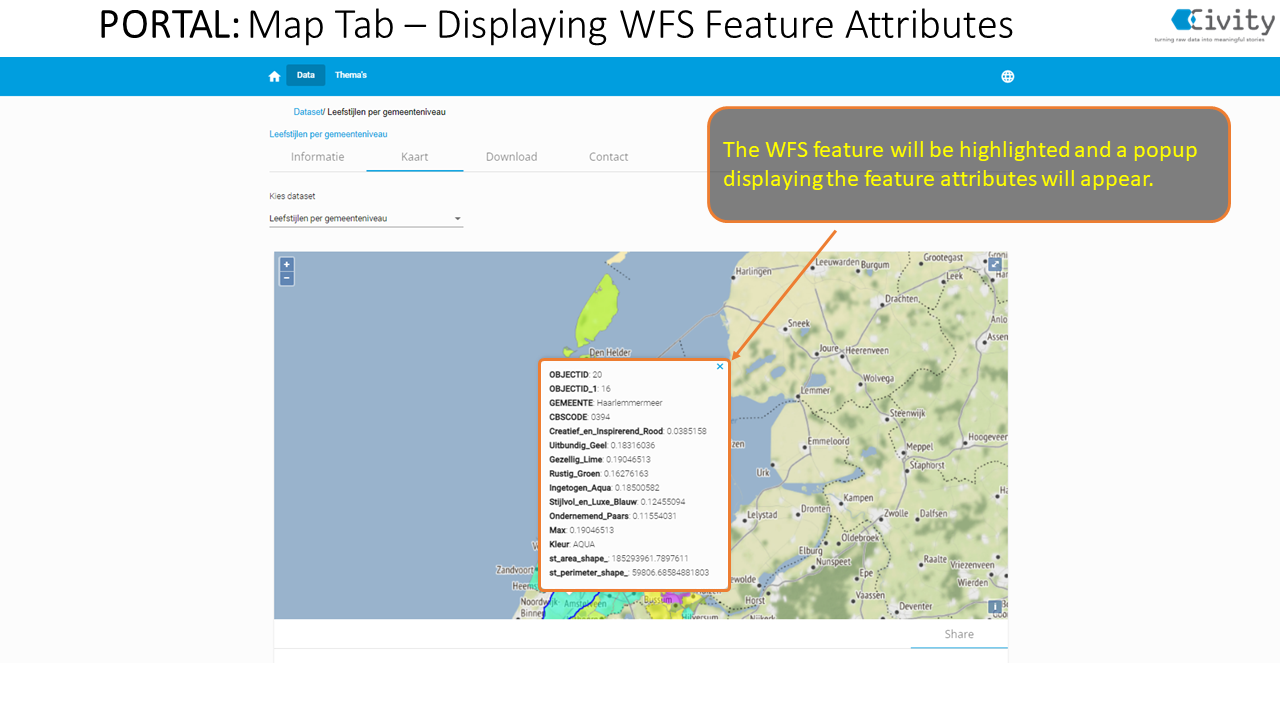Open the globe language selector
This screenshot has height=720, width=1280.
coord(1007,76)
